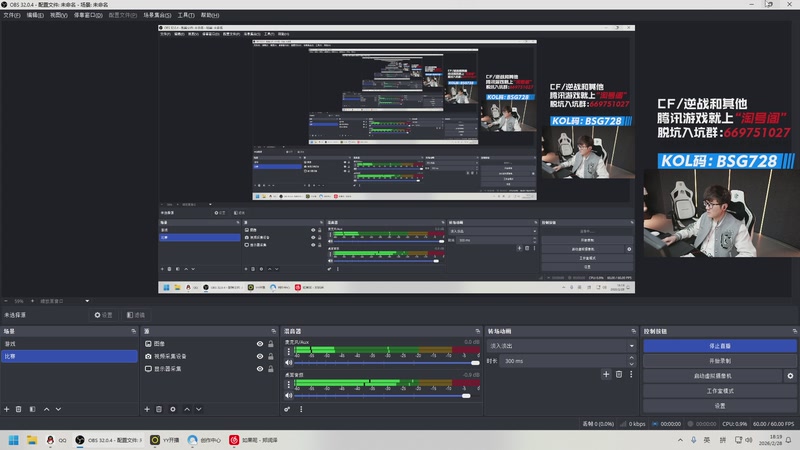The height and width of the screenshot is (450, 800).
Task: Adjust the 麦克风/Aux volume slider
Action: click(387, 363)
